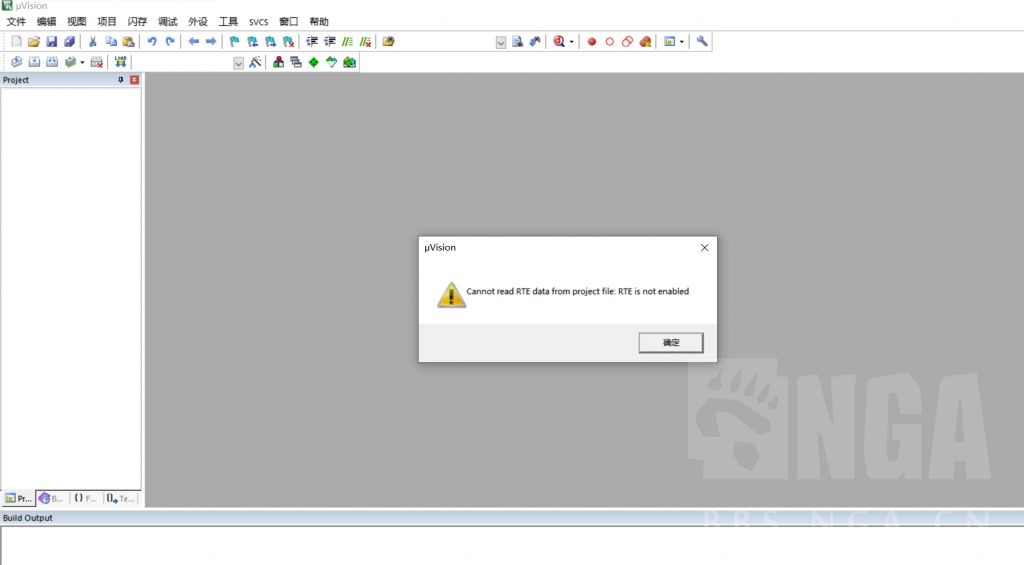This screenshot has width=1024, height=565.
Task: Click the Save All icon
Action: point(69,42)
